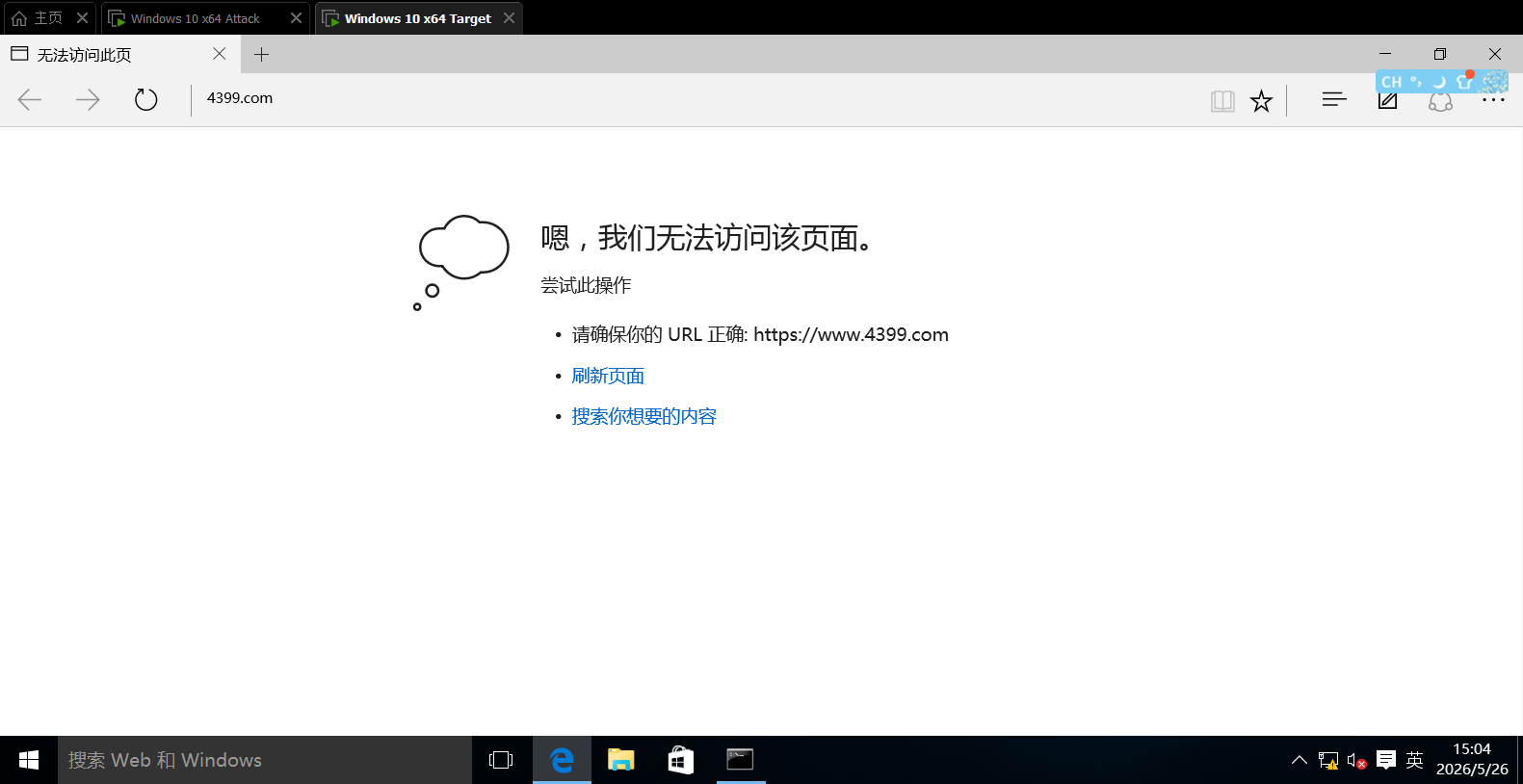The width and height of the screenshot is (1523, 784).
Task: Open File Explorer from the taskbar
Action: (x=621, y=760)
